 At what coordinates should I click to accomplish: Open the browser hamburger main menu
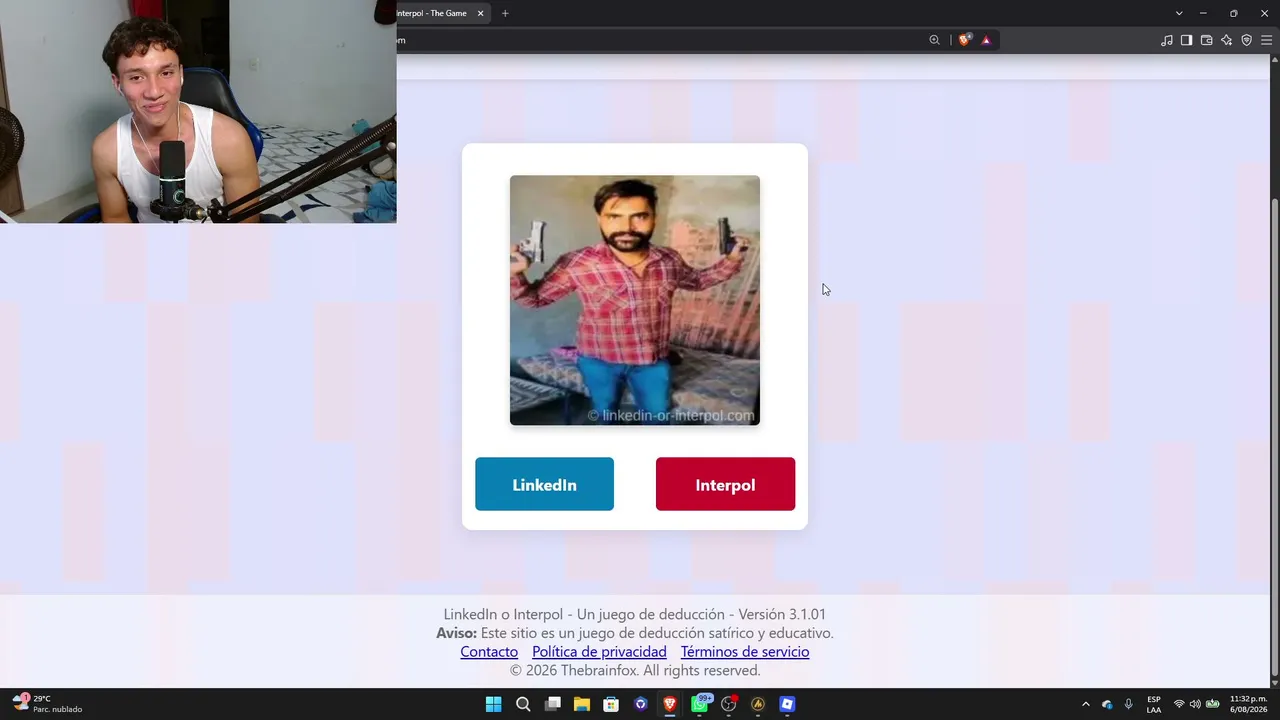pyautogui.click(x=1266, y=40)
